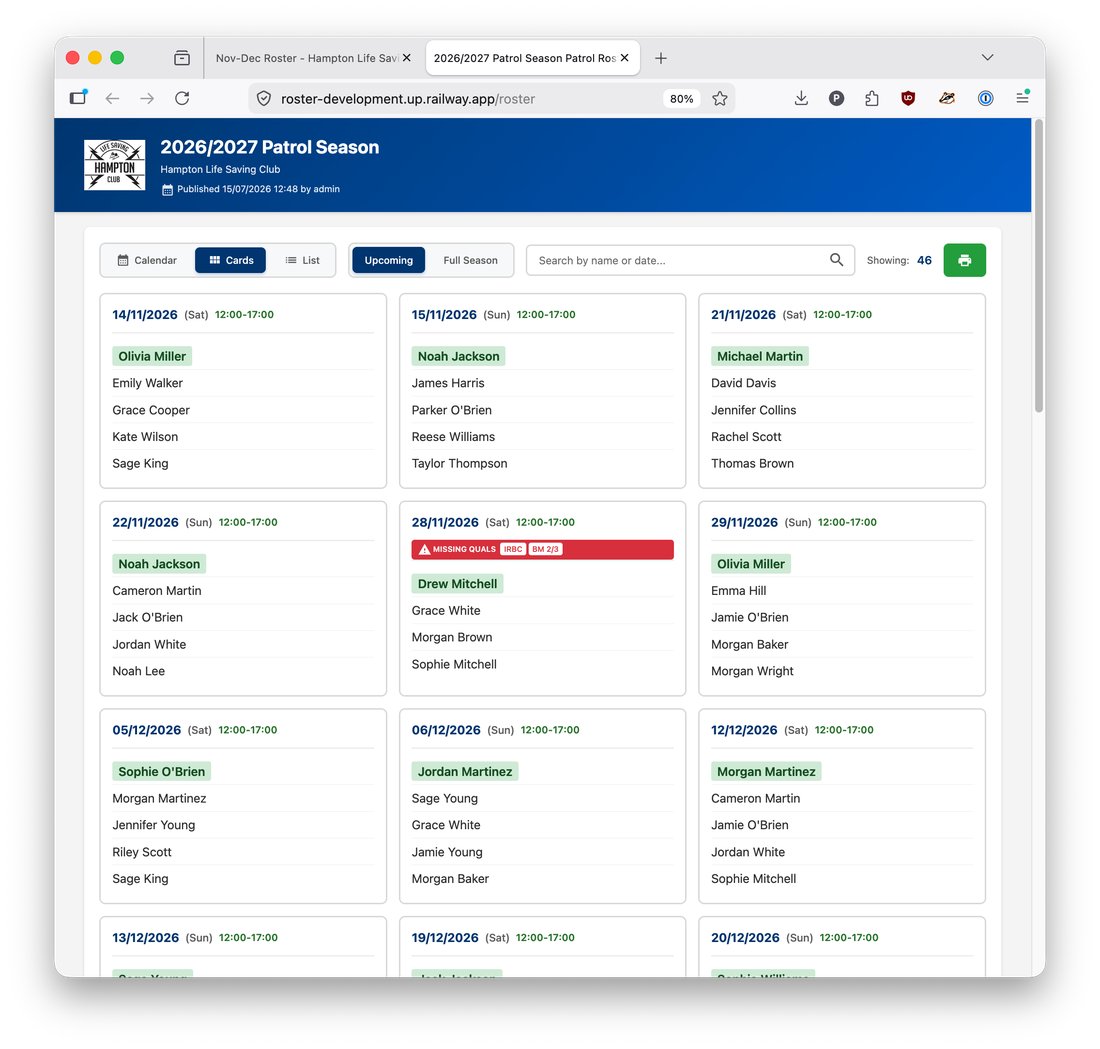Switch to Calendar view

[x=147, y=260]
